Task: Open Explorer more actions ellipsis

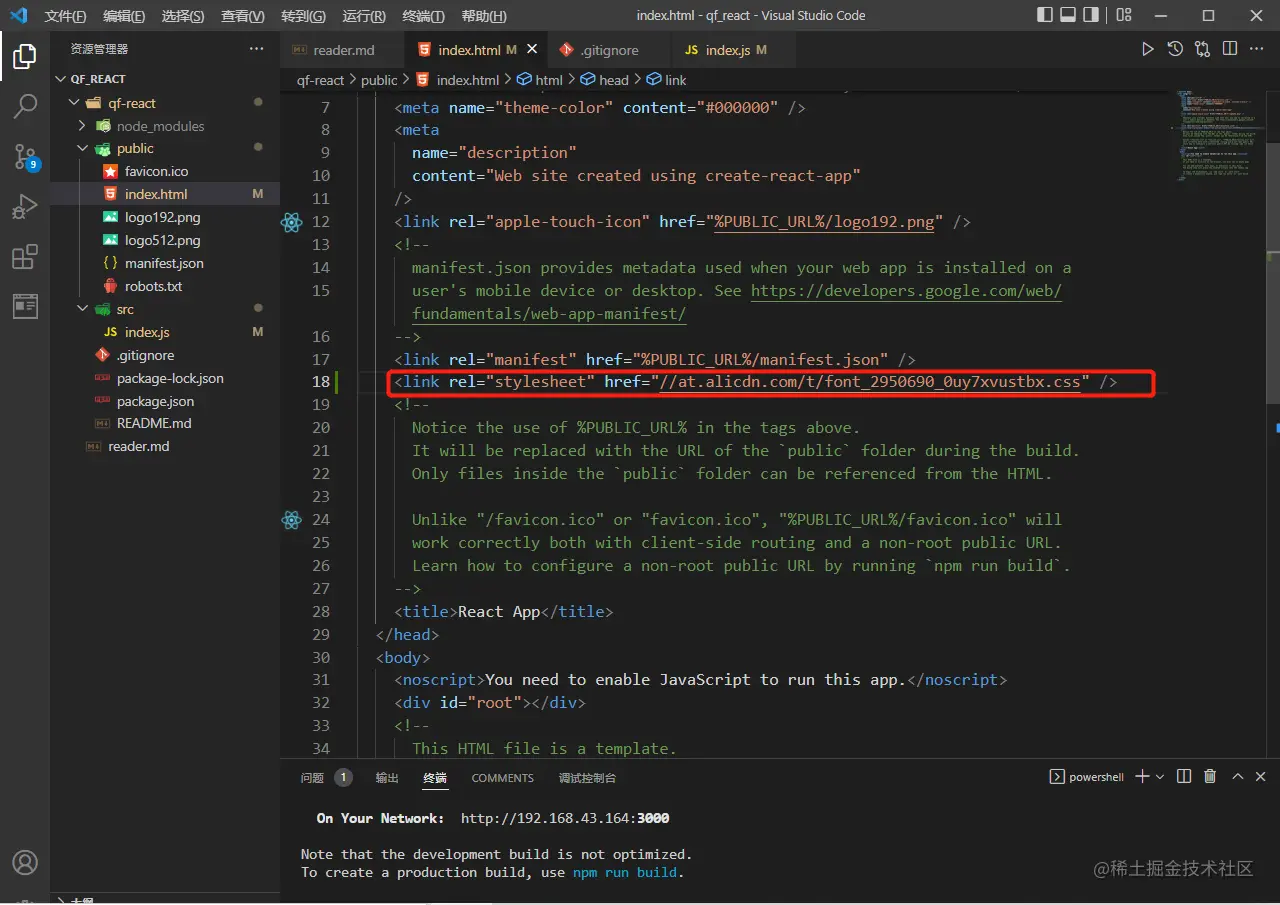Action: pos(257,49)
